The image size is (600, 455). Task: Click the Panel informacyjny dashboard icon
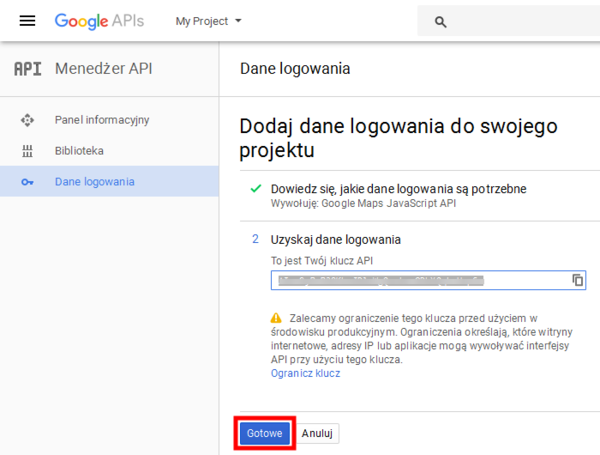[27, 120]
